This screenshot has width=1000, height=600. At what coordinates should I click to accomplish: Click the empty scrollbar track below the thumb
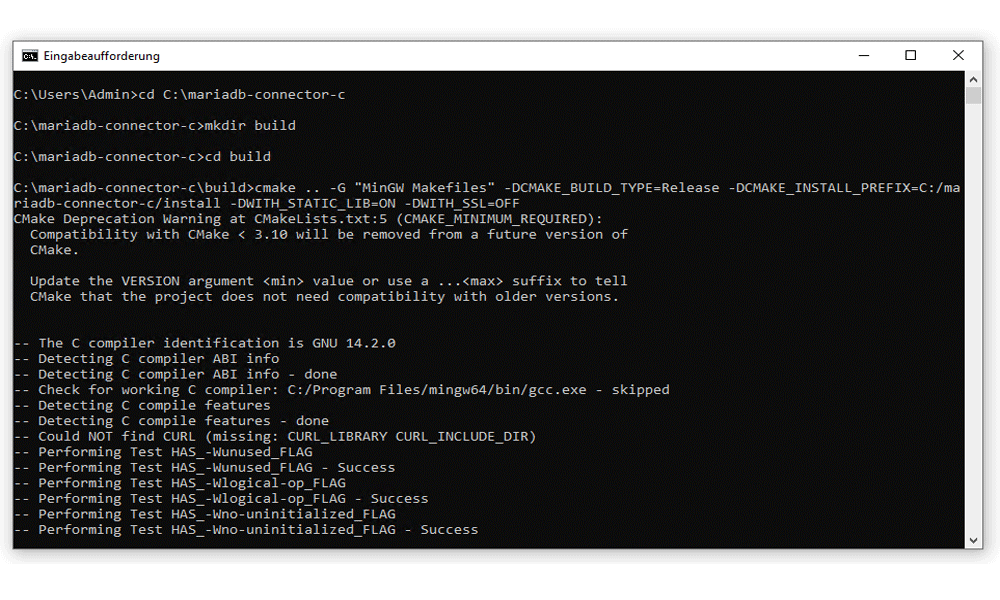973,319
